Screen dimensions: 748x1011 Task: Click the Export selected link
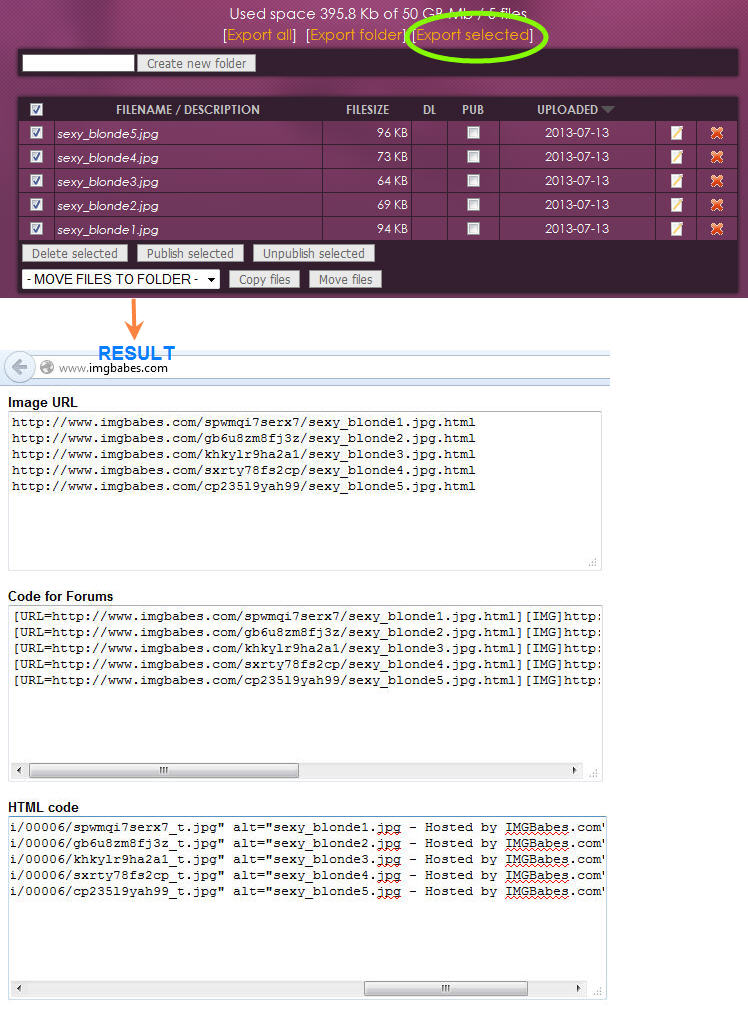point(473,35)
